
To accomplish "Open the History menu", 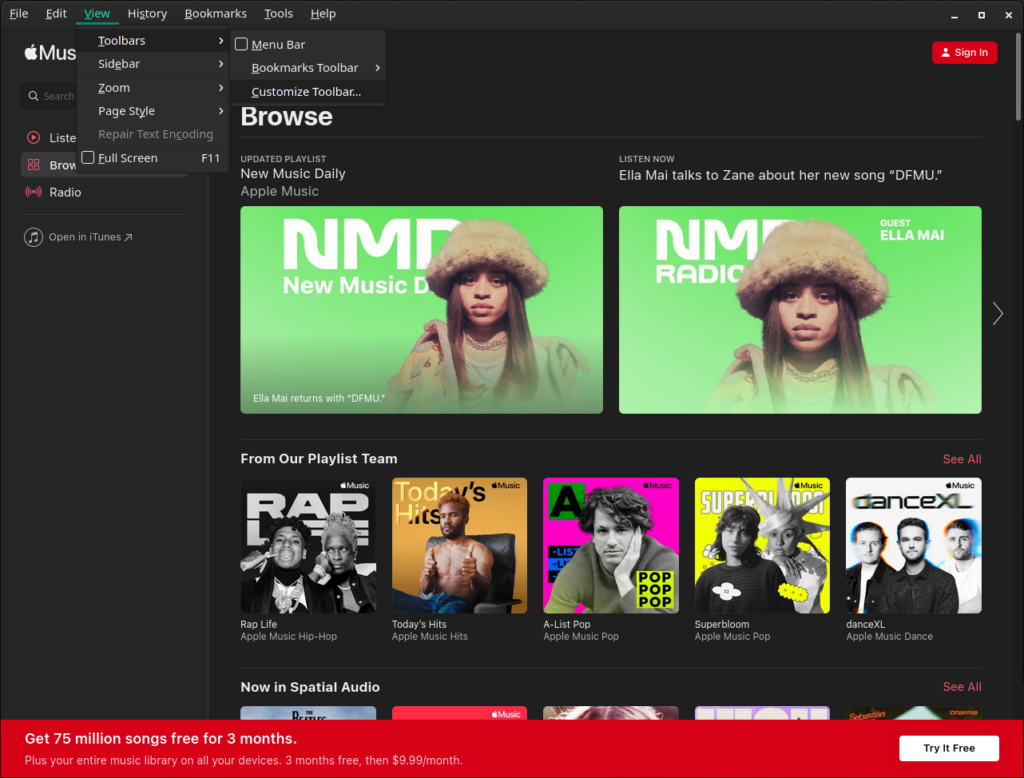I will pos(147,13).
